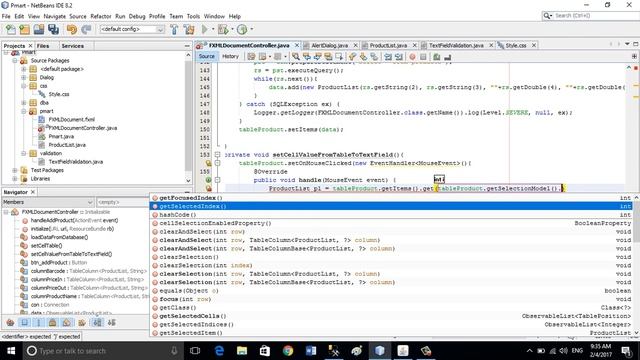Click the Open Project toolbar icon
This screenshot has height=360, width=640.
(x=39, y=29)
